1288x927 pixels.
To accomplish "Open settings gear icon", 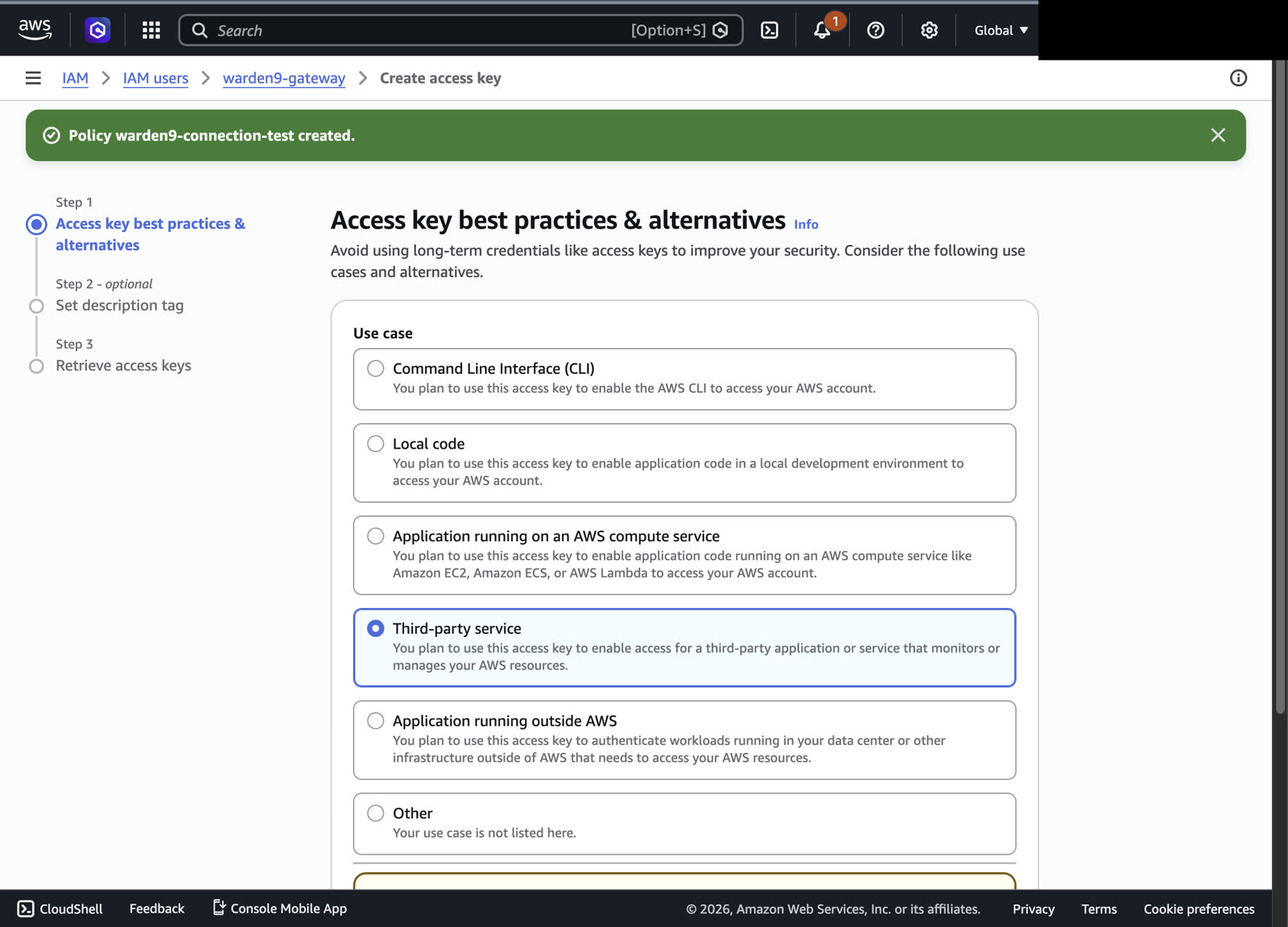I will pos(929,31).
